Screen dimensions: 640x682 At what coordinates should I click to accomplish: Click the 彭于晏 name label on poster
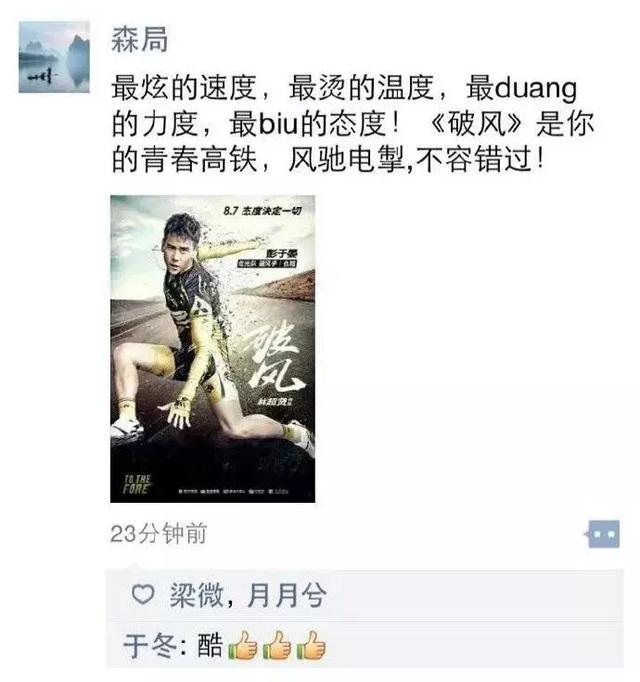(x=282, y=253)
